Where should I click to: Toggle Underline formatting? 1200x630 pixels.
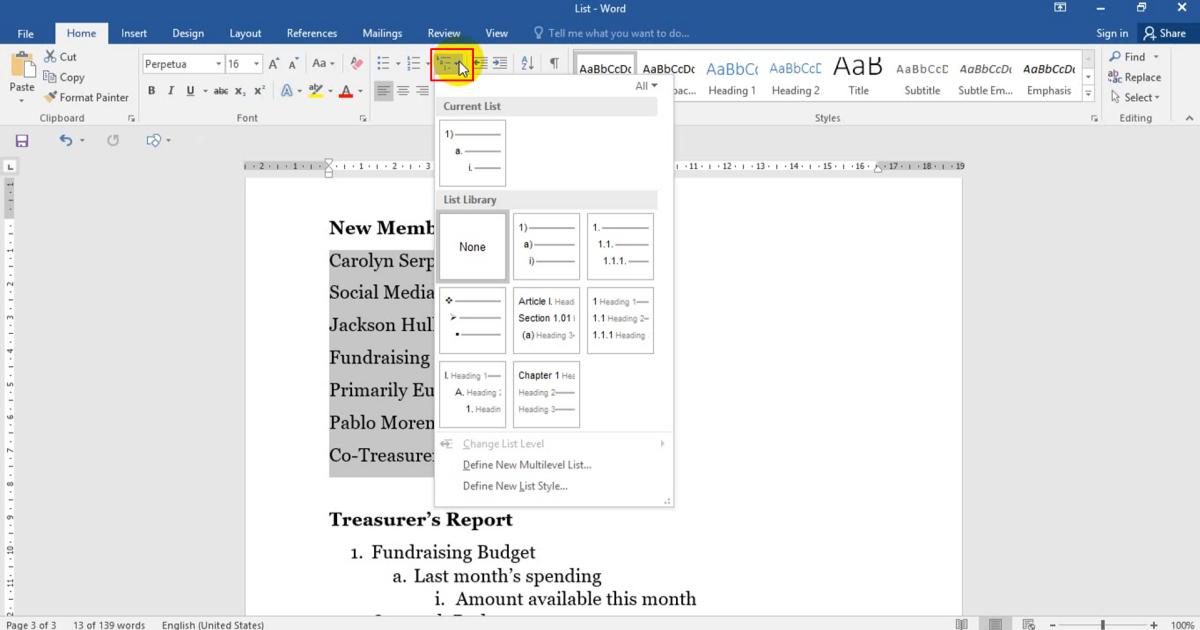pos(190,91)
